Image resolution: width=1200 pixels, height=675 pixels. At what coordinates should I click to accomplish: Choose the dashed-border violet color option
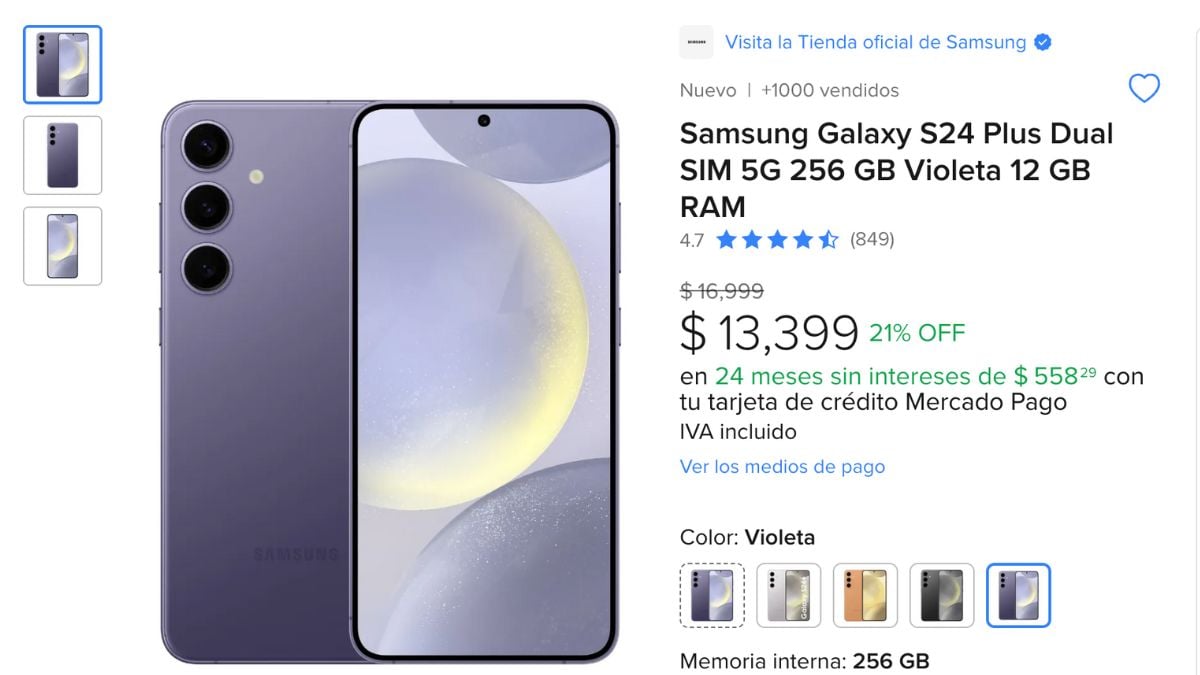coord(712,595)
